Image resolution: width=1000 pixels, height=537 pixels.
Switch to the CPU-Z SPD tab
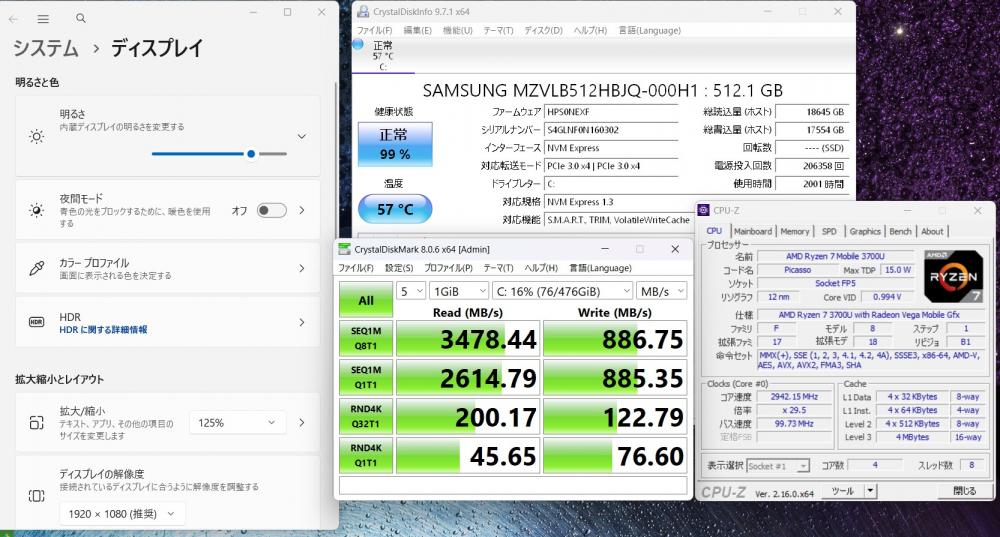pyautogui.click(x=829, y=232)
